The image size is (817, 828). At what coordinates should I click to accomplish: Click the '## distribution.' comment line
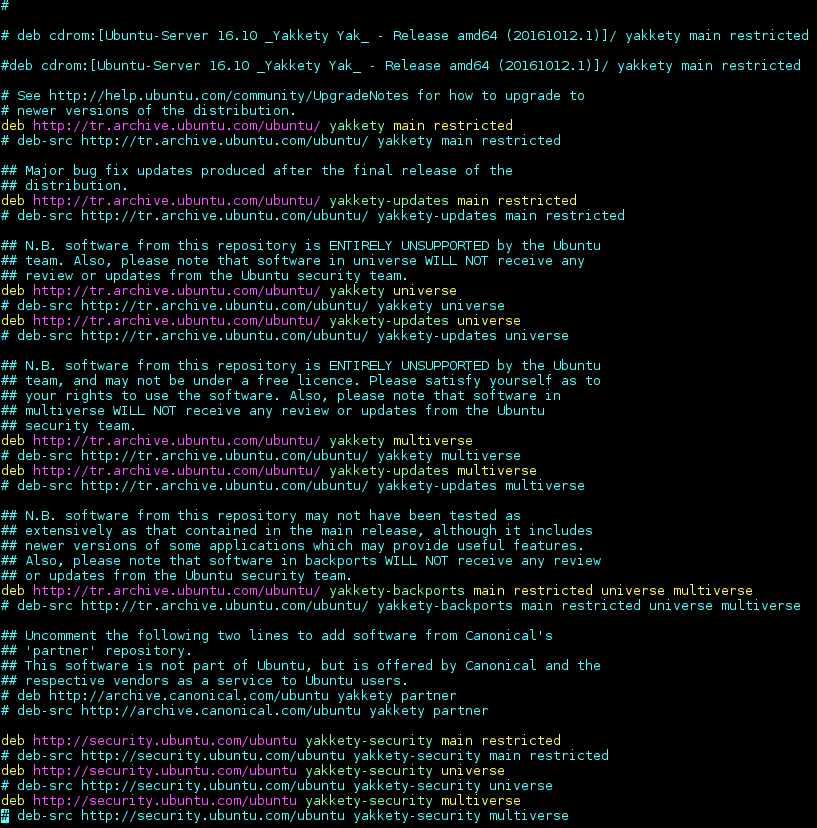(64, 186)
